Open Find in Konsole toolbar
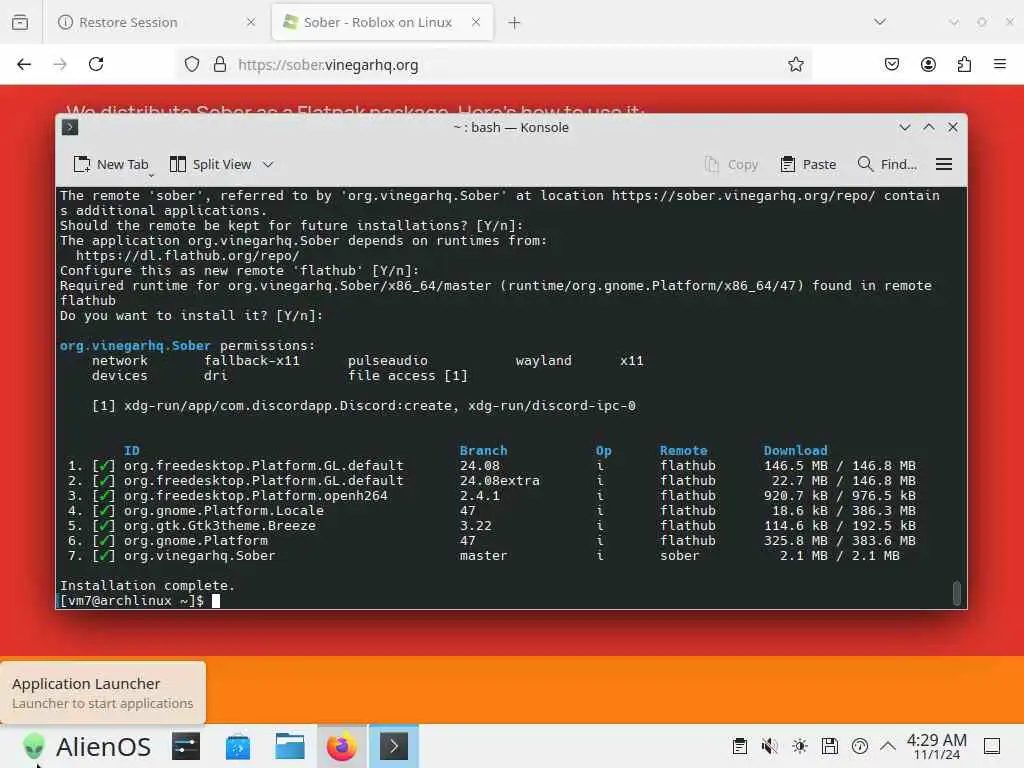 [887, 165]
